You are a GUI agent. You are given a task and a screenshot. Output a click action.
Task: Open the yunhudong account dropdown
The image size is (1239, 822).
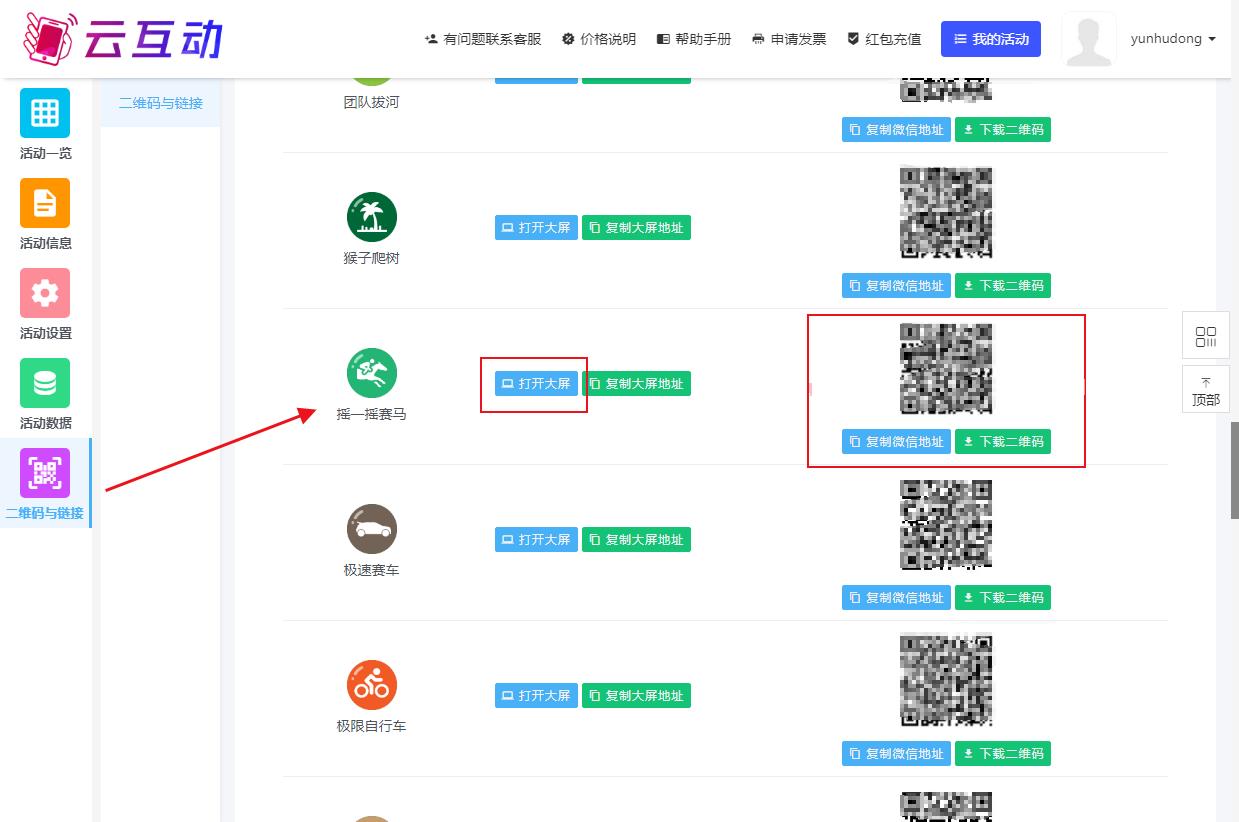click(1173, 39)
